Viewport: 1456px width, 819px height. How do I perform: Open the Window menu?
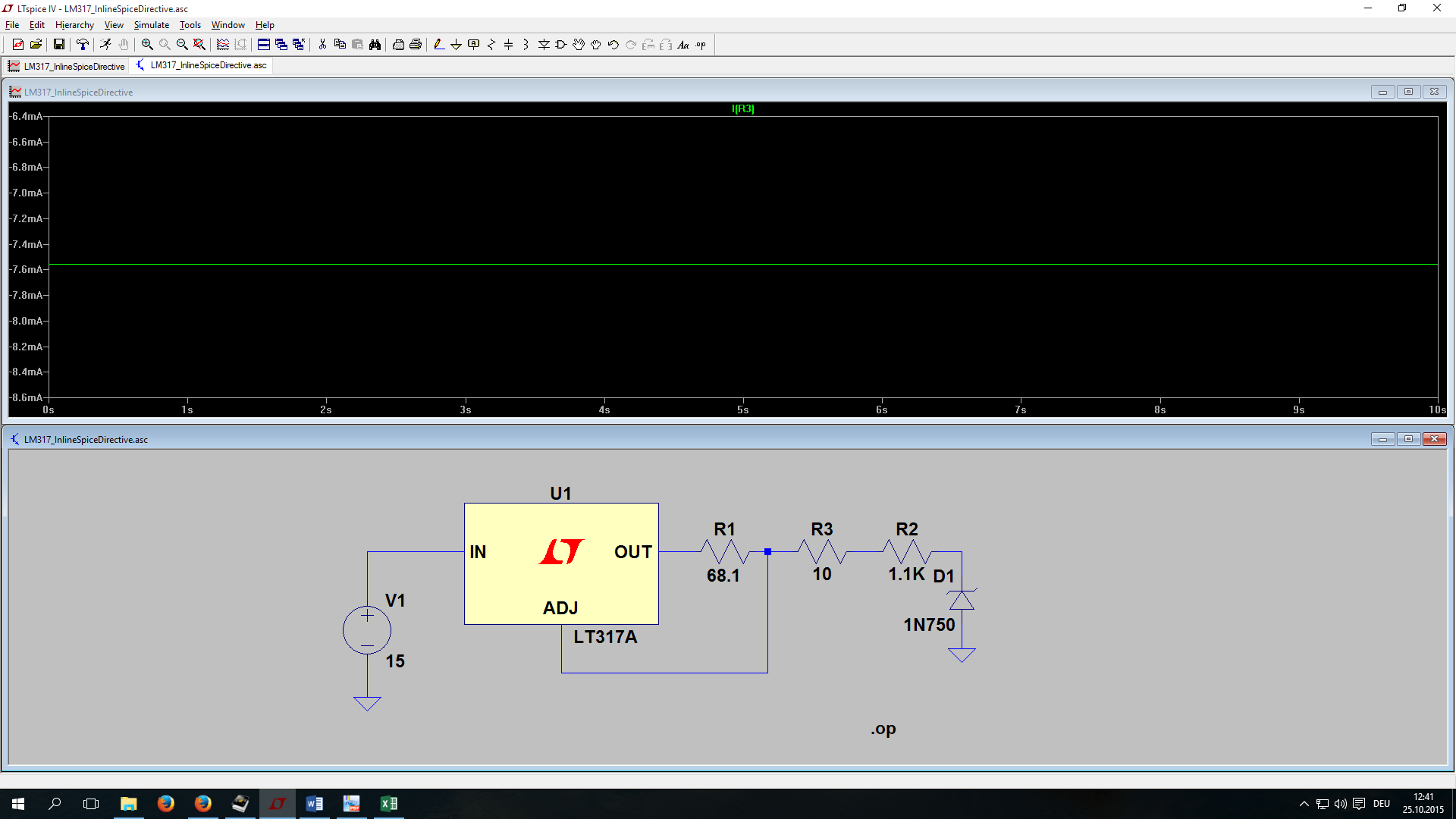tap(227, 25)
